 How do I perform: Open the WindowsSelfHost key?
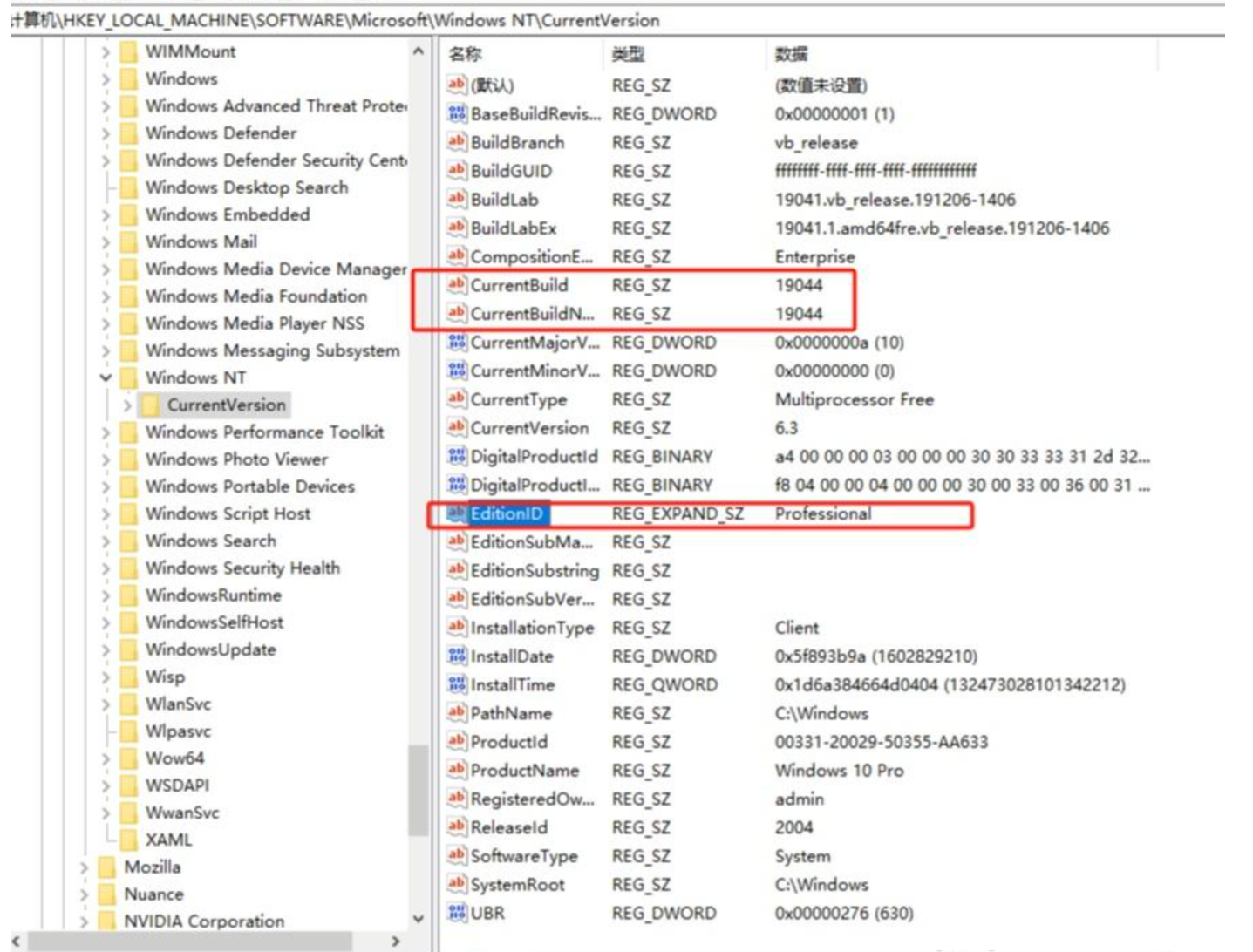point(215,622)
